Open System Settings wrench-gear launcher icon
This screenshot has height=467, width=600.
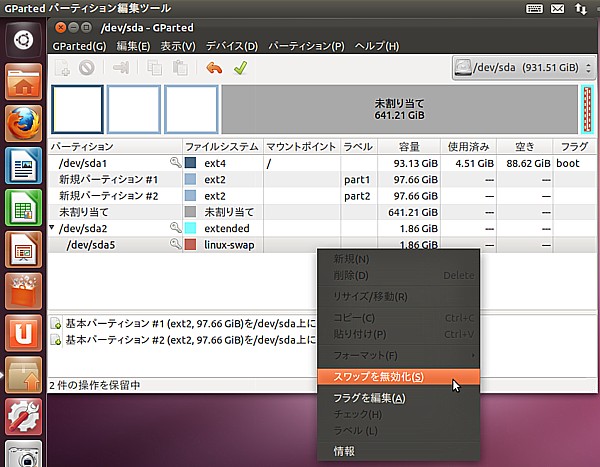tap(23, 417)
